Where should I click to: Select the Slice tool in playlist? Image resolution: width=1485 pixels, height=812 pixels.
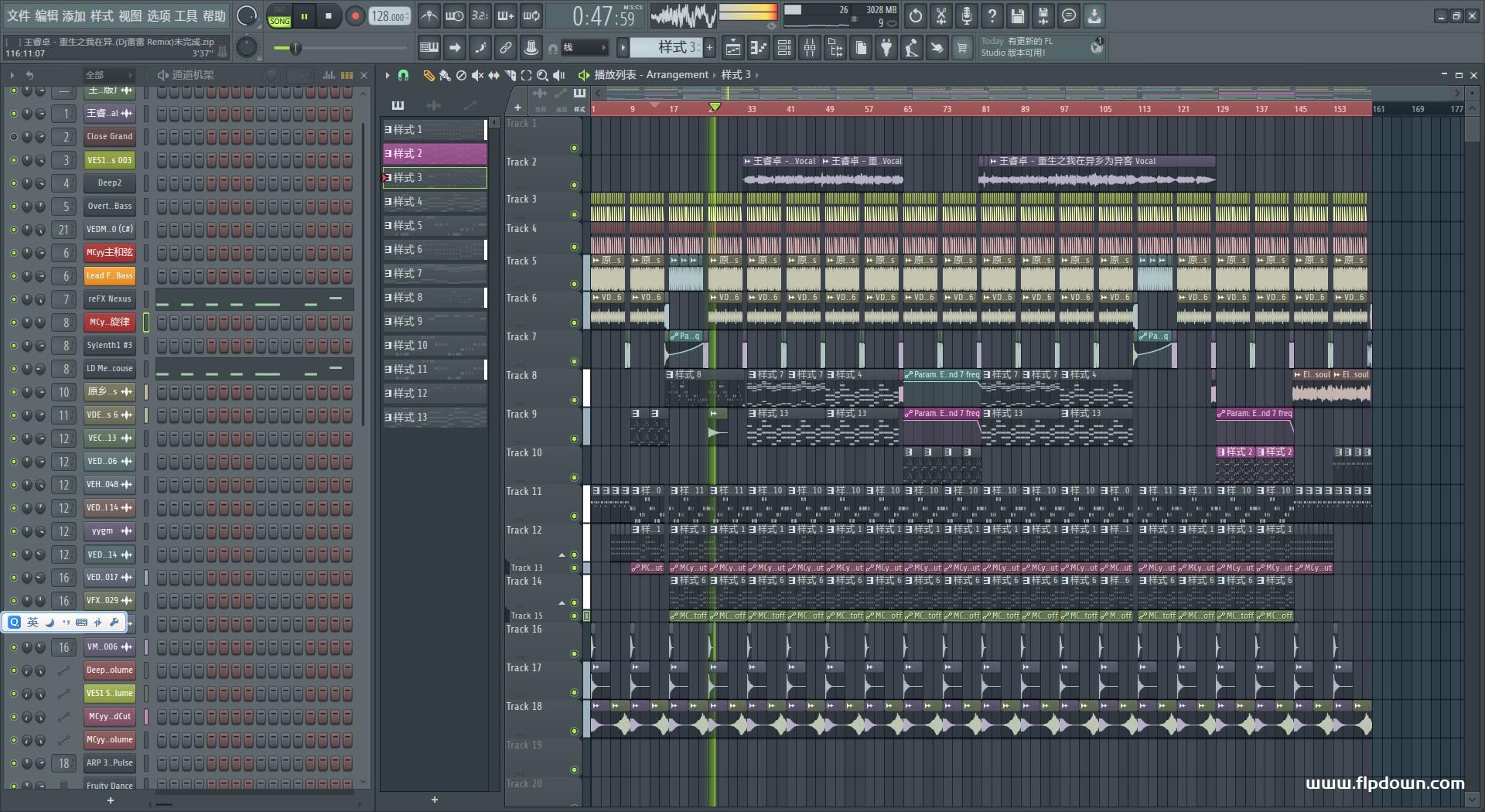(x=510, y=75)
